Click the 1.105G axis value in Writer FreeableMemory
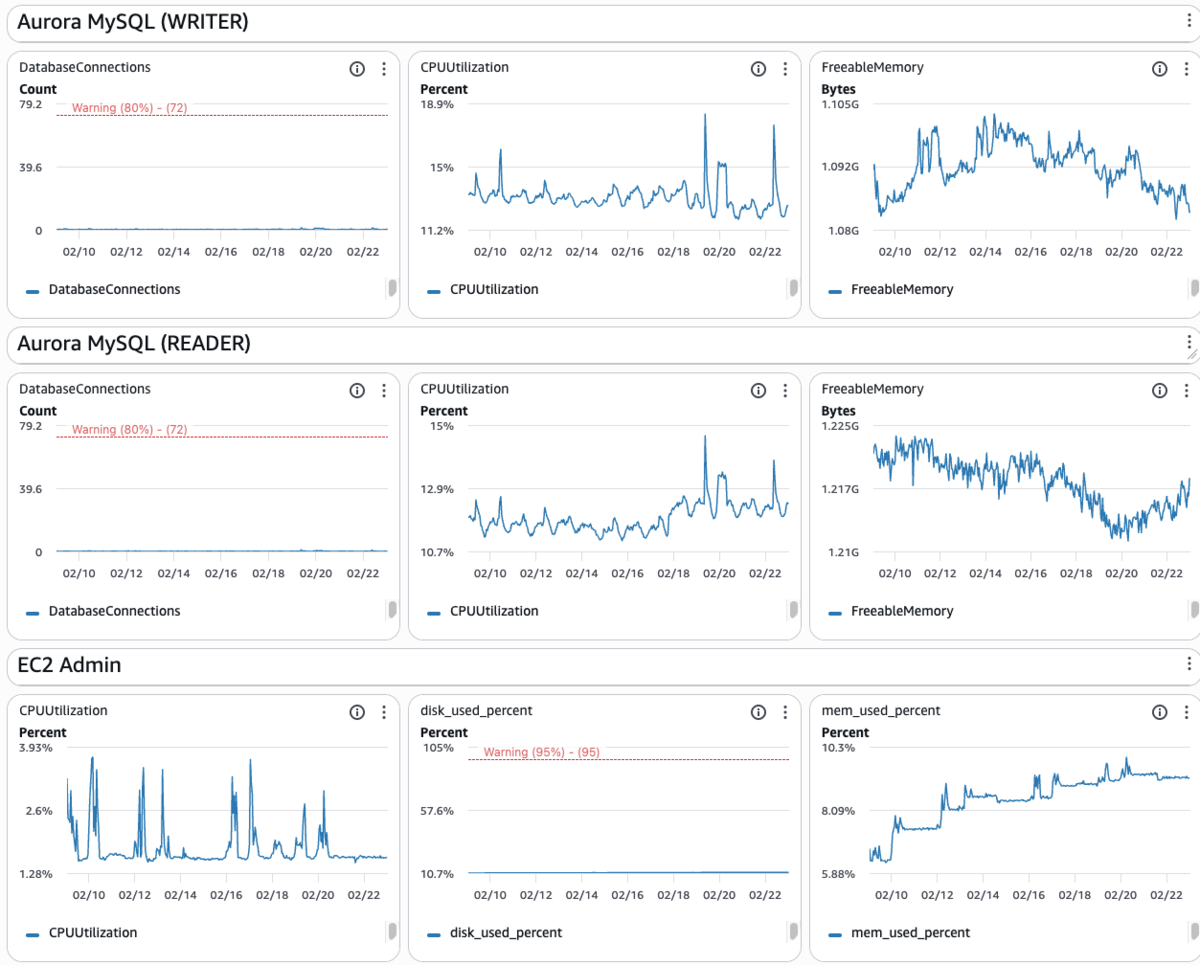Screen dimensions: 1200x965 (x=840, y=104)
